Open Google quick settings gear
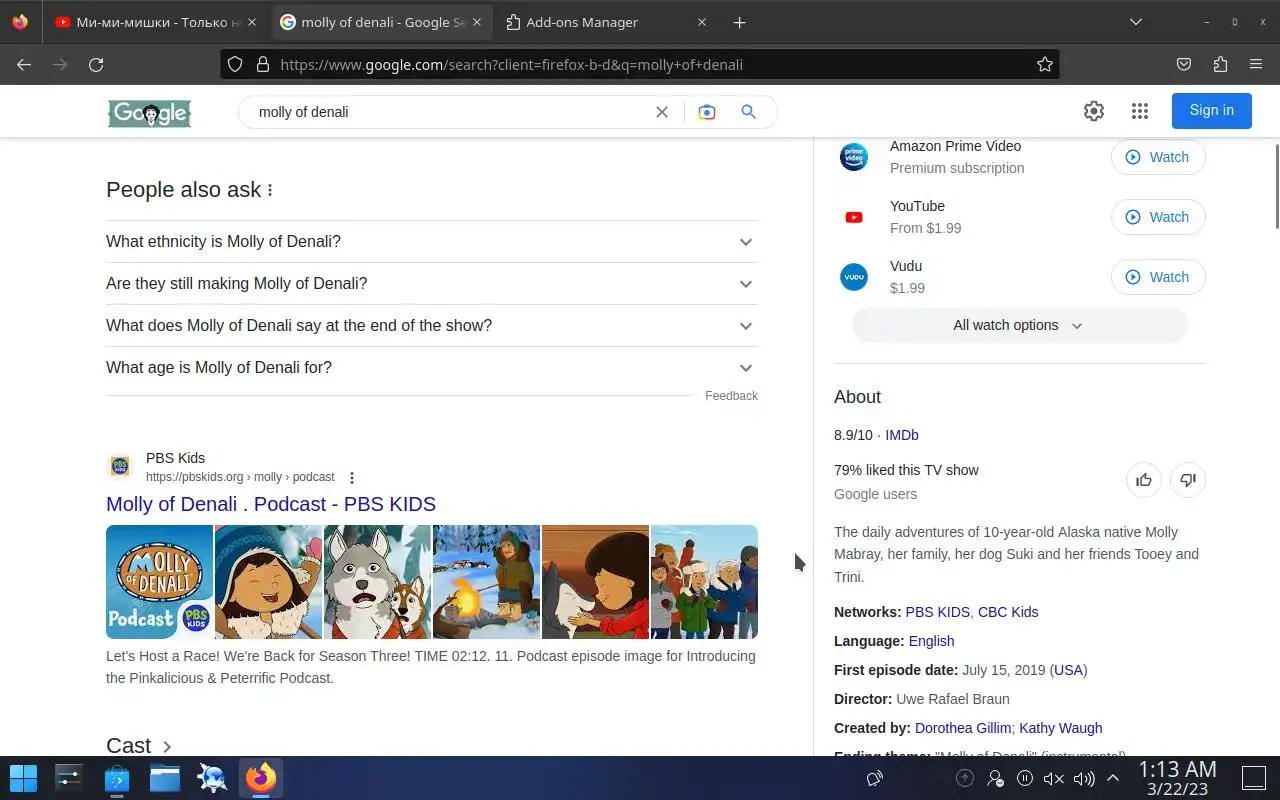 point(1094,111)
